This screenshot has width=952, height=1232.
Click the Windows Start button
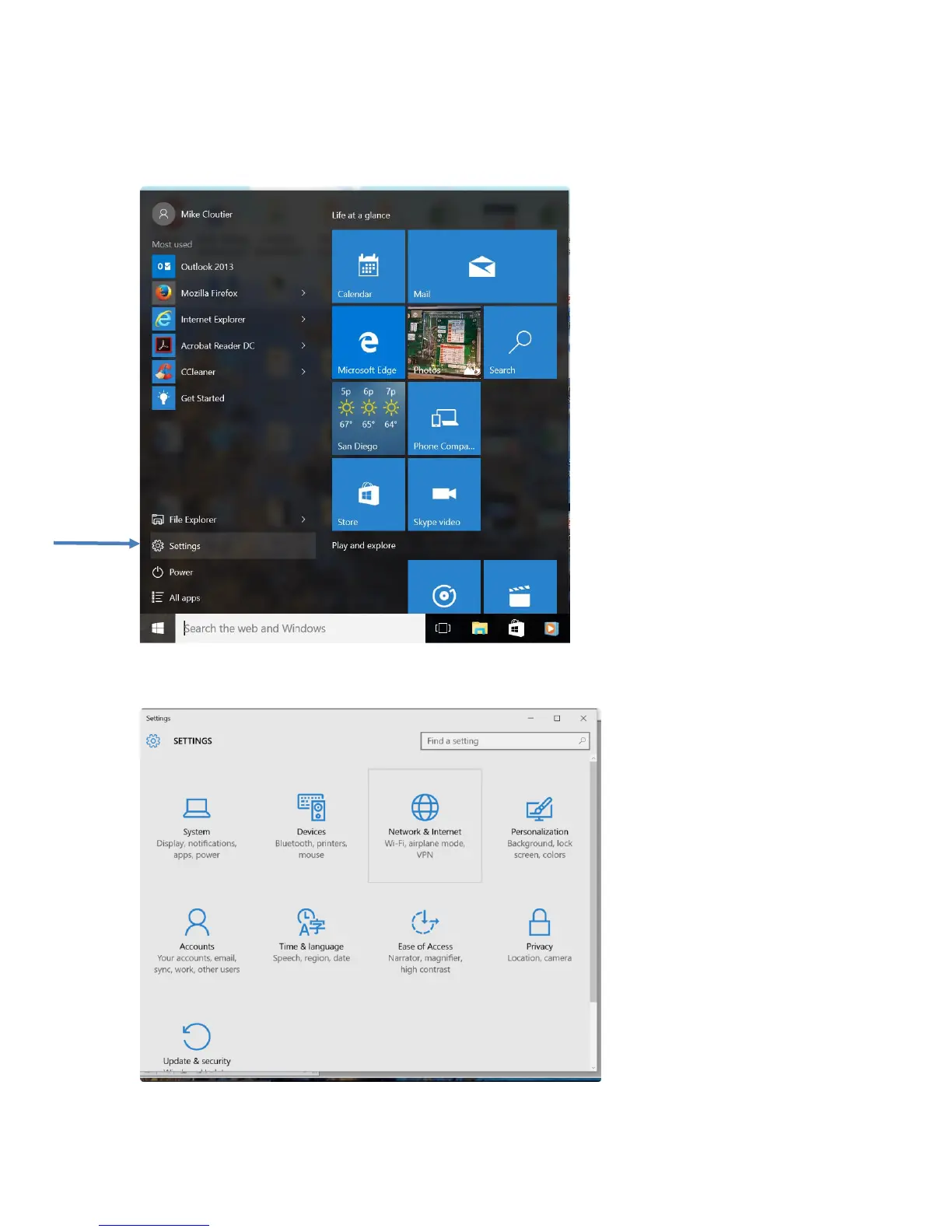tap(158, 628)
